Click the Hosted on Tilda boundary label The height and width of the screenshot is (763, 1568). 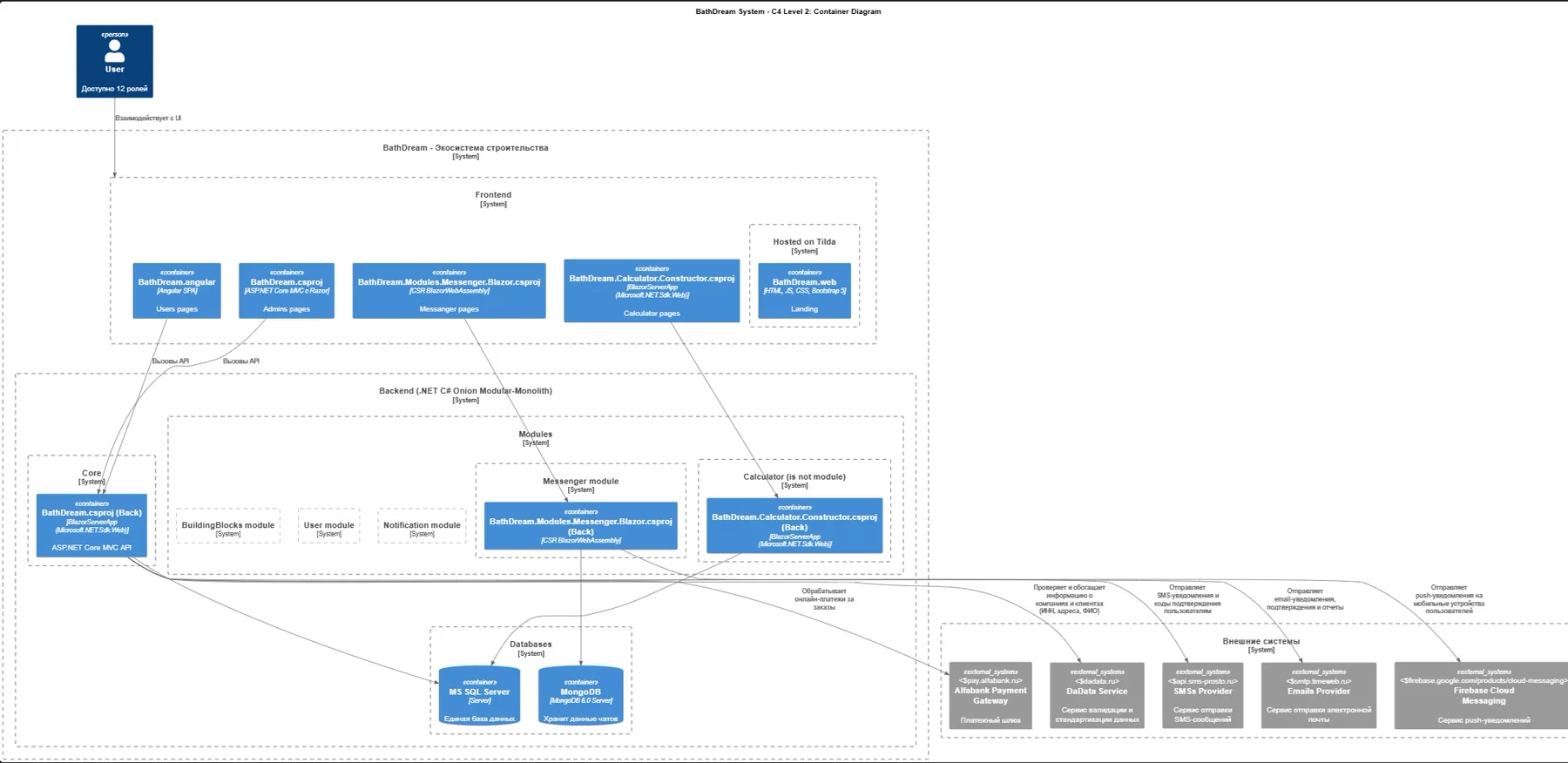click(x=804, y=242)
